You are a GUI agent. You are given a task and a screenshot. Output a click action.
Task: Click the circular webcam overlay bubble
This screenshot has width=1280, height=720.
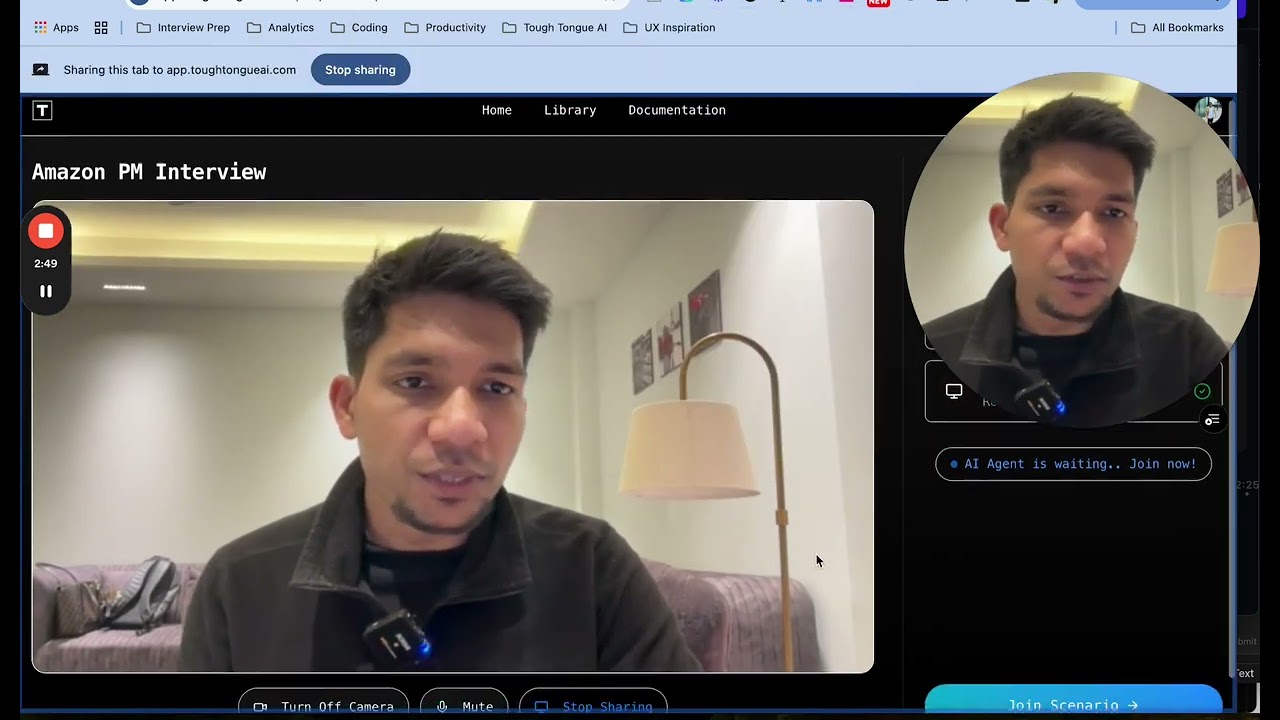[1080, 250]
